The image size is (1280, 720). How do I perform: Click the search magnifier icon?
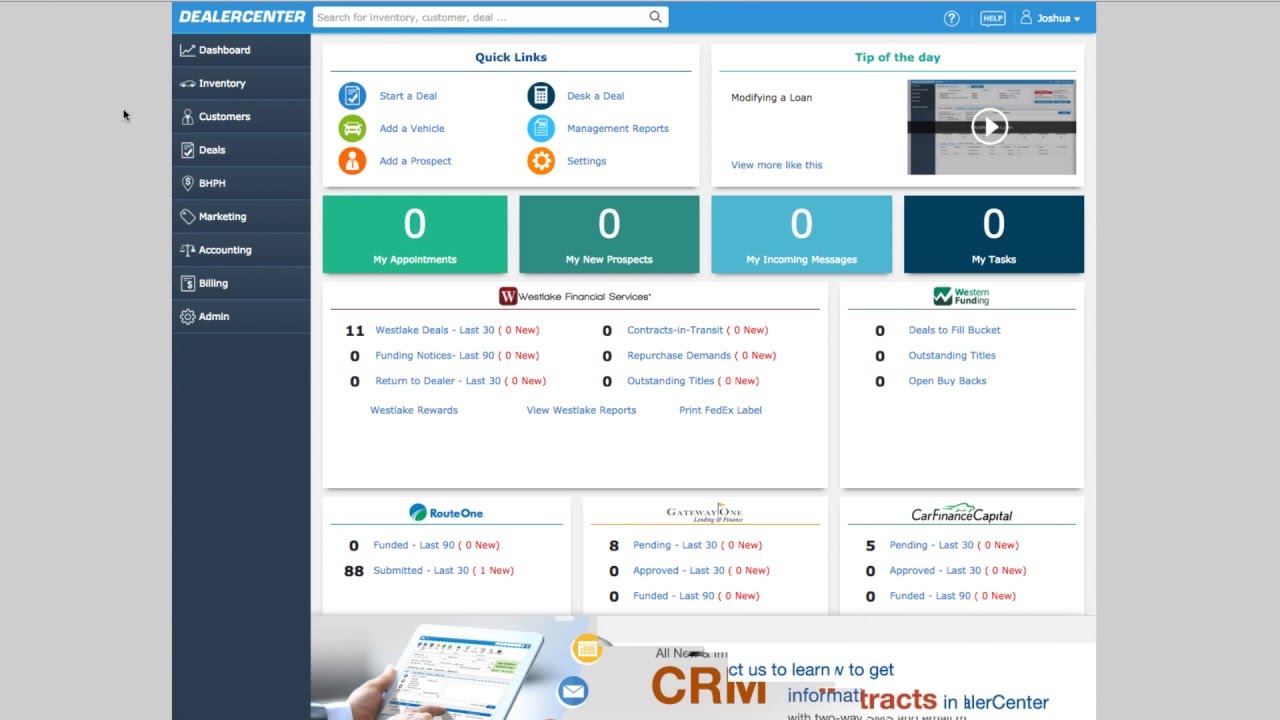655,17
